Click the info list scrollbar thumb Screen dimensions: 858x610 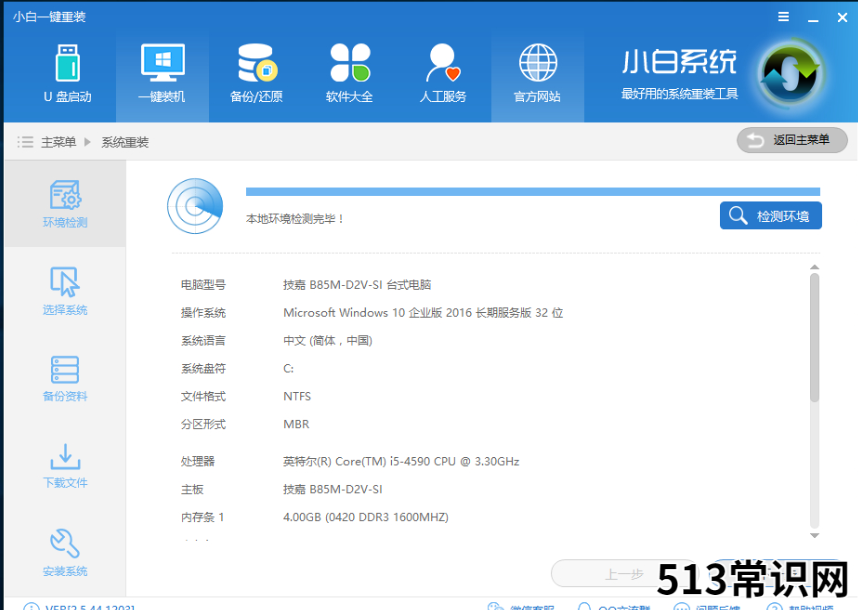click(815, 338)
